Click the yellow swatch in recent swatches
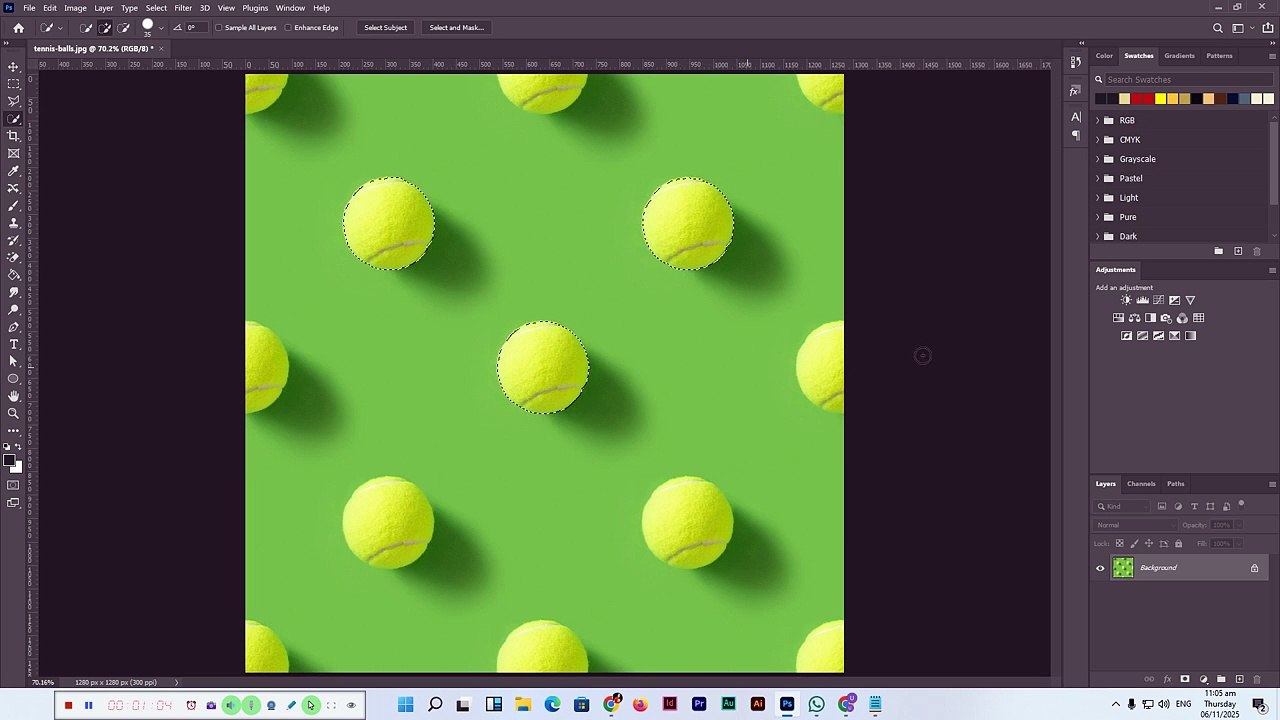The image size is (1280, 720). coord(1160,98)
